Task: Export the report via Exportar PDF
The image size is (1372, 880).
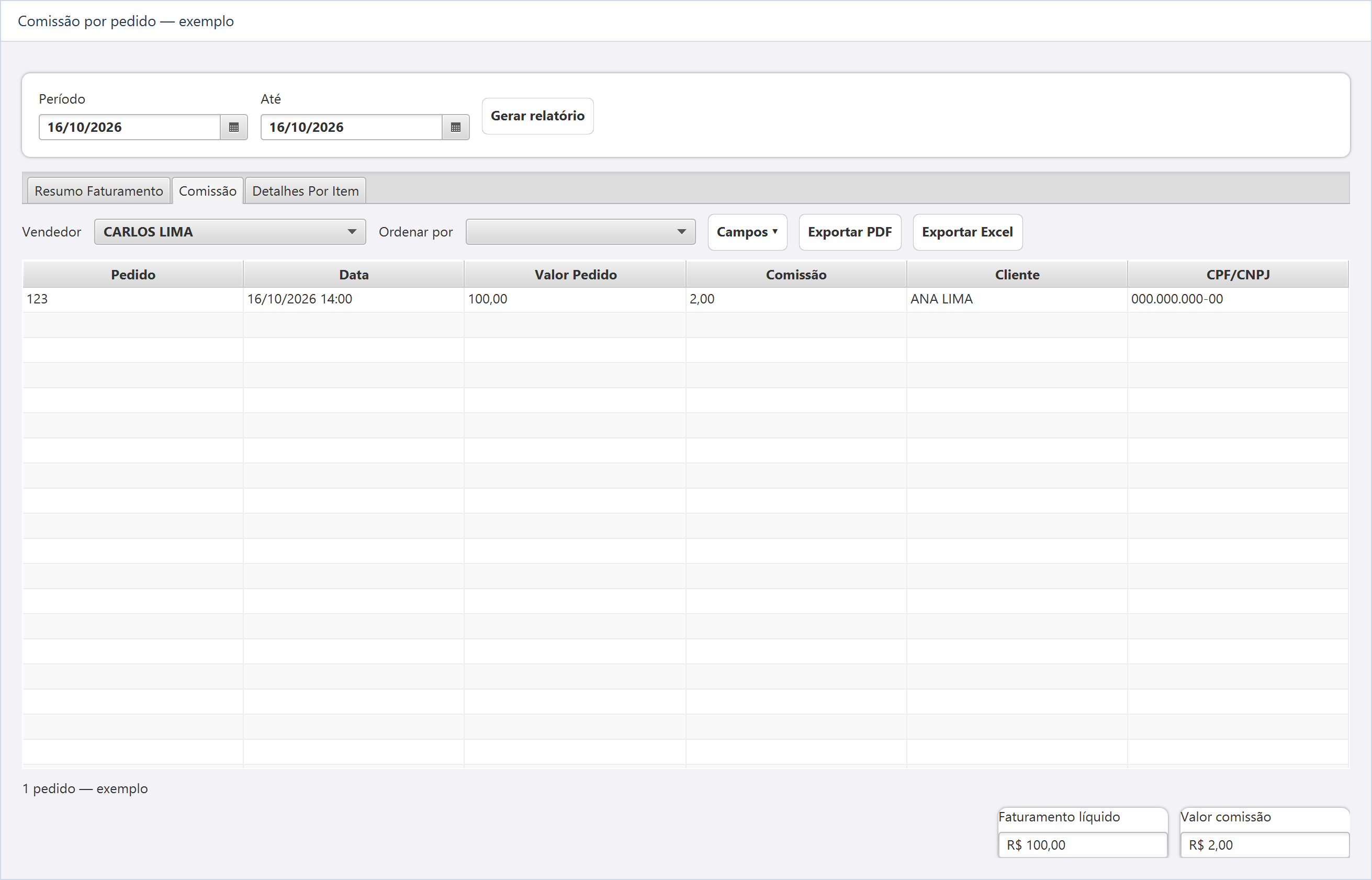Action: 850,232
